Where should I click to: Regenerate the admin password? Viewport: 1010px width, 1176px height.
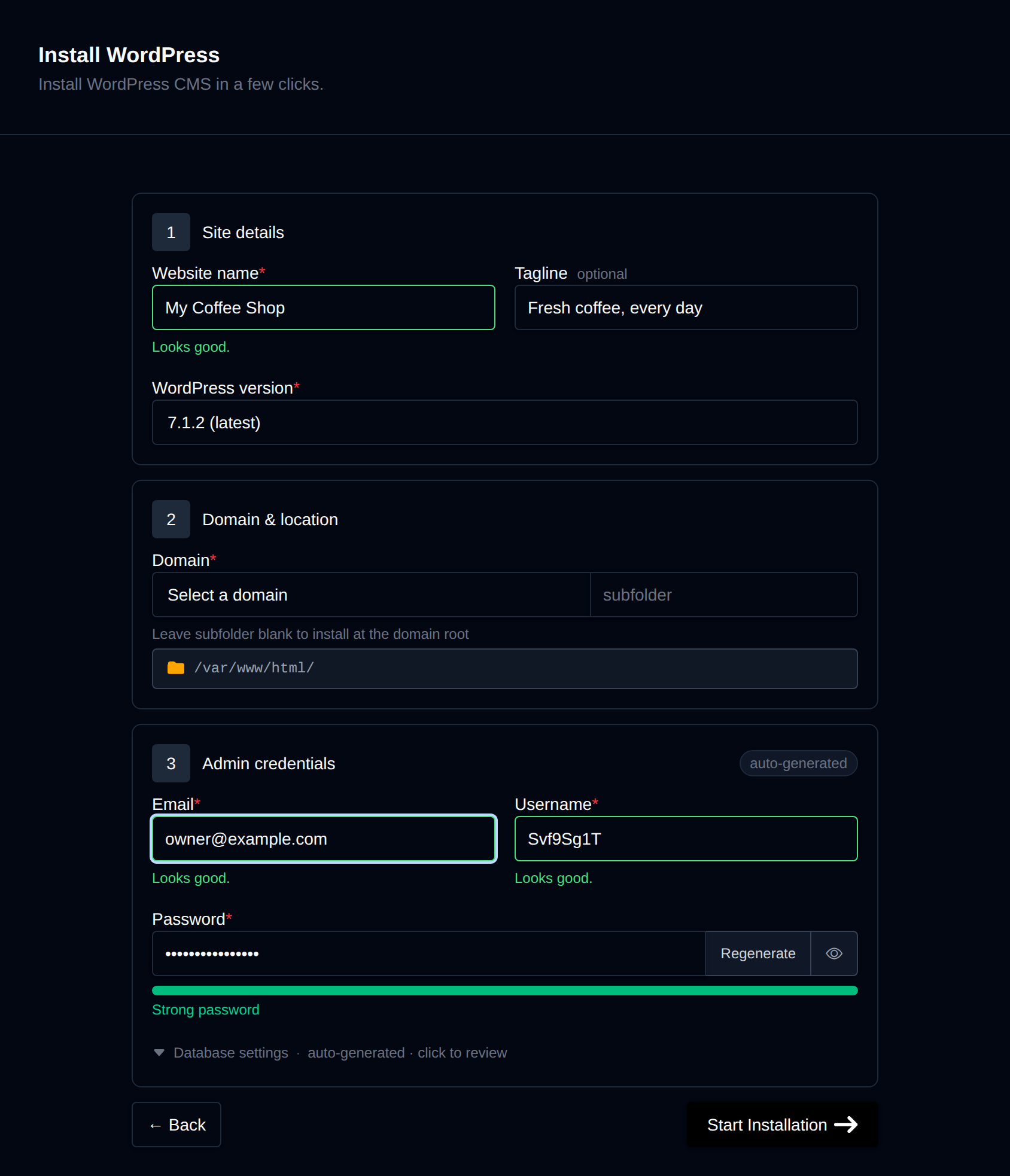pos(757,953)
